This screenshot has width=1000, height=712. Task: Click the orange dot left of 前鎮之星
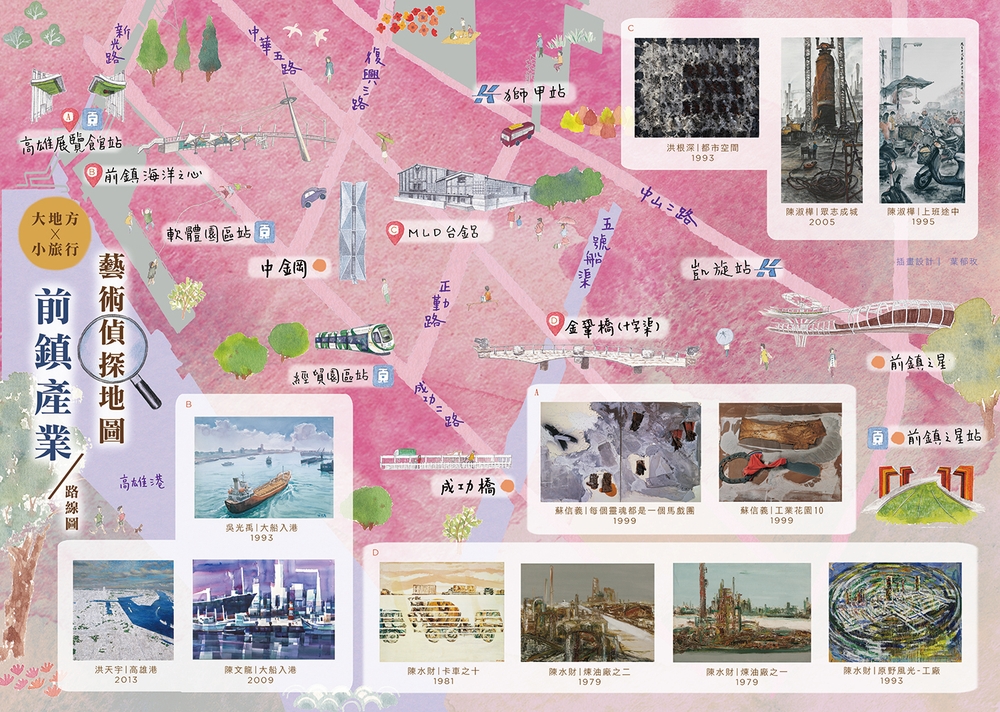click(x=878, y=362)
